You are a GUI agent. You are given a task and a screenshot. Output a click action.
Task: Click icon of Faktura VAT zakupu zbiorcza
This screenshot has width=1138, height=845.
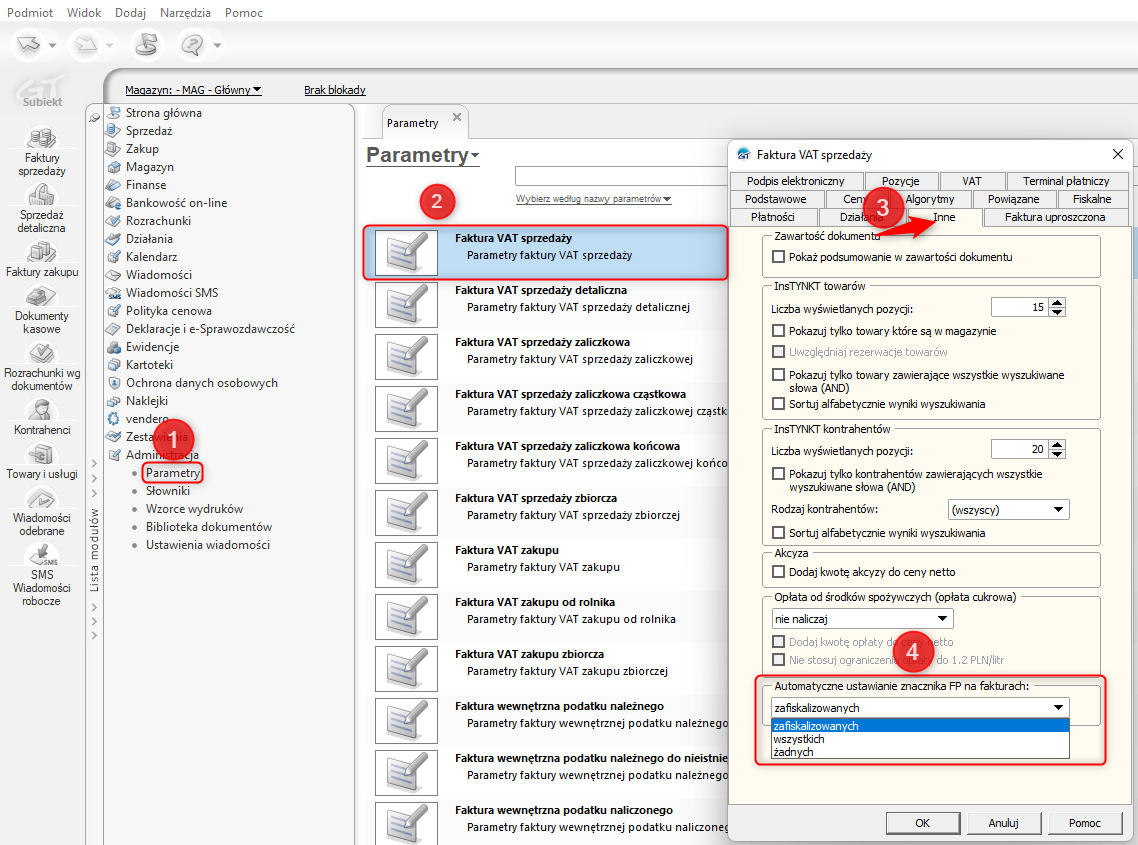tap(406, 669)
